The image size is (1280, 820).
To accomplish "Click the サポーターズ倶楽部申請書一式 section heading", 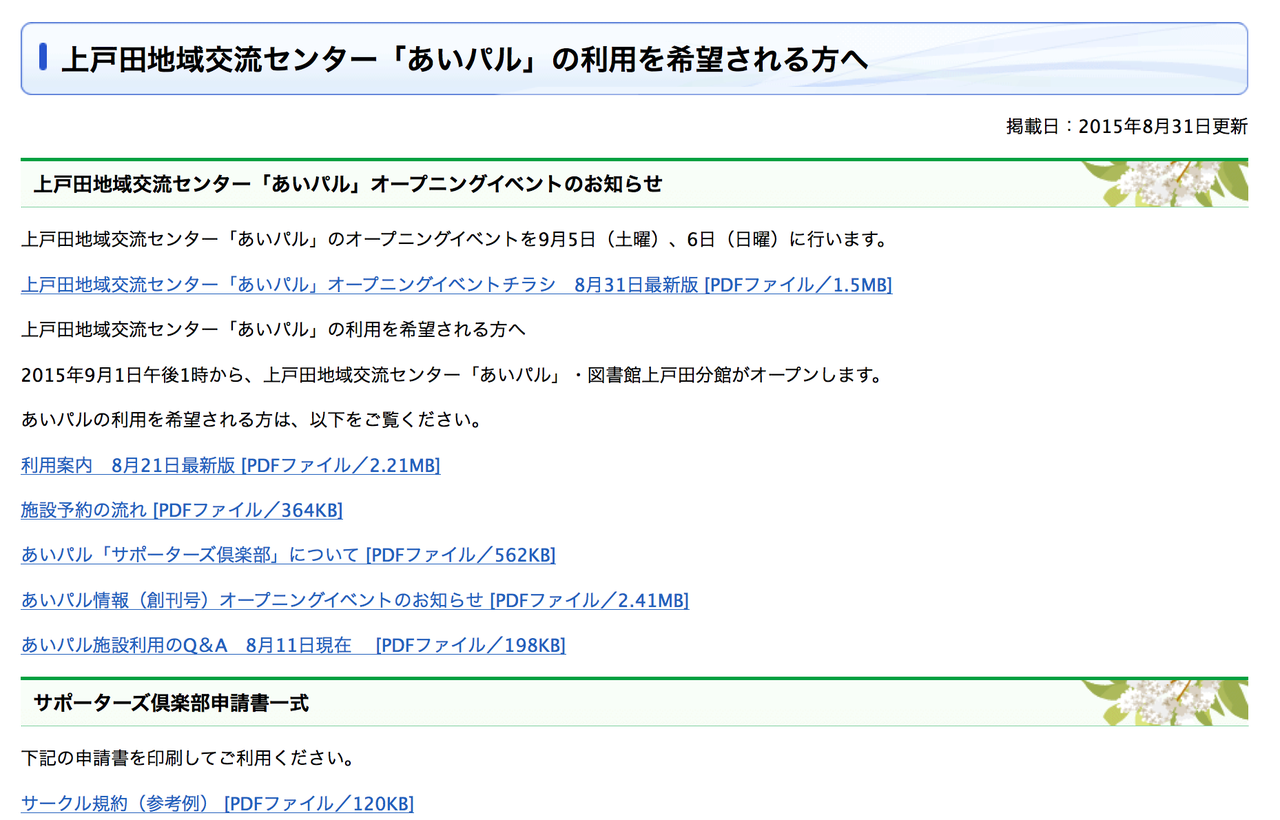I will tap(171, 703).
